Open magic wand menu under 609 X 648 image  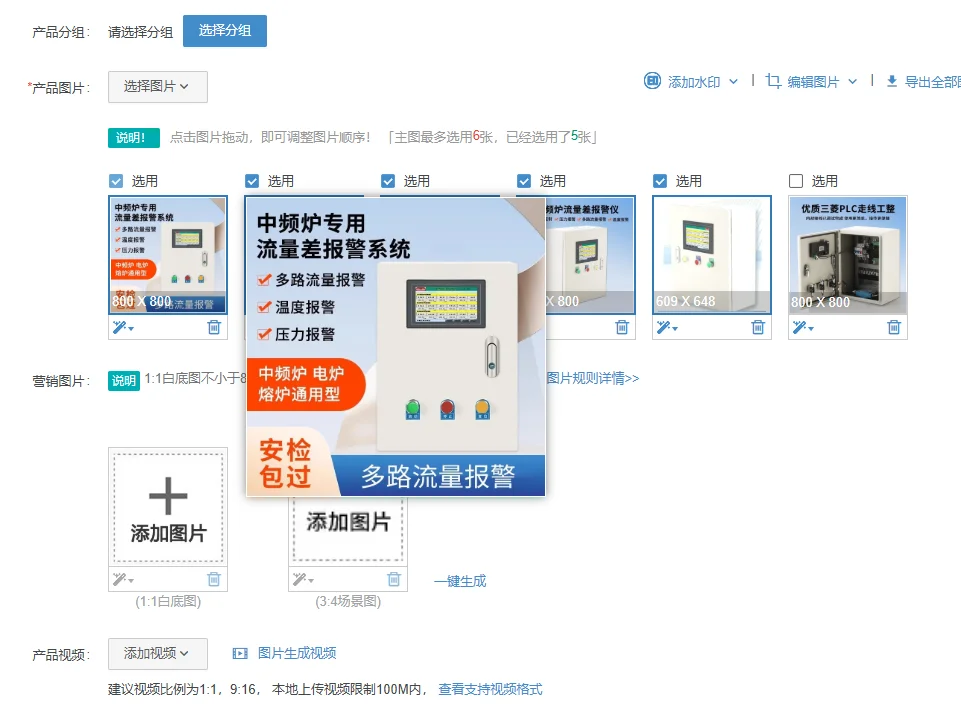667,327
